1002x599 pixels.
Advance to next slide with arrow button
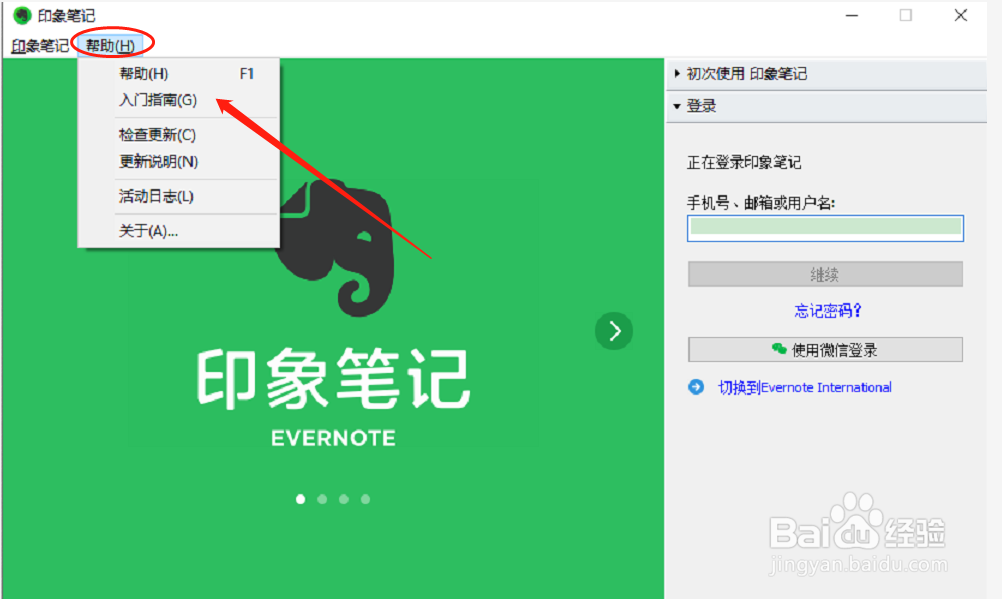click(x=614, y=331)
